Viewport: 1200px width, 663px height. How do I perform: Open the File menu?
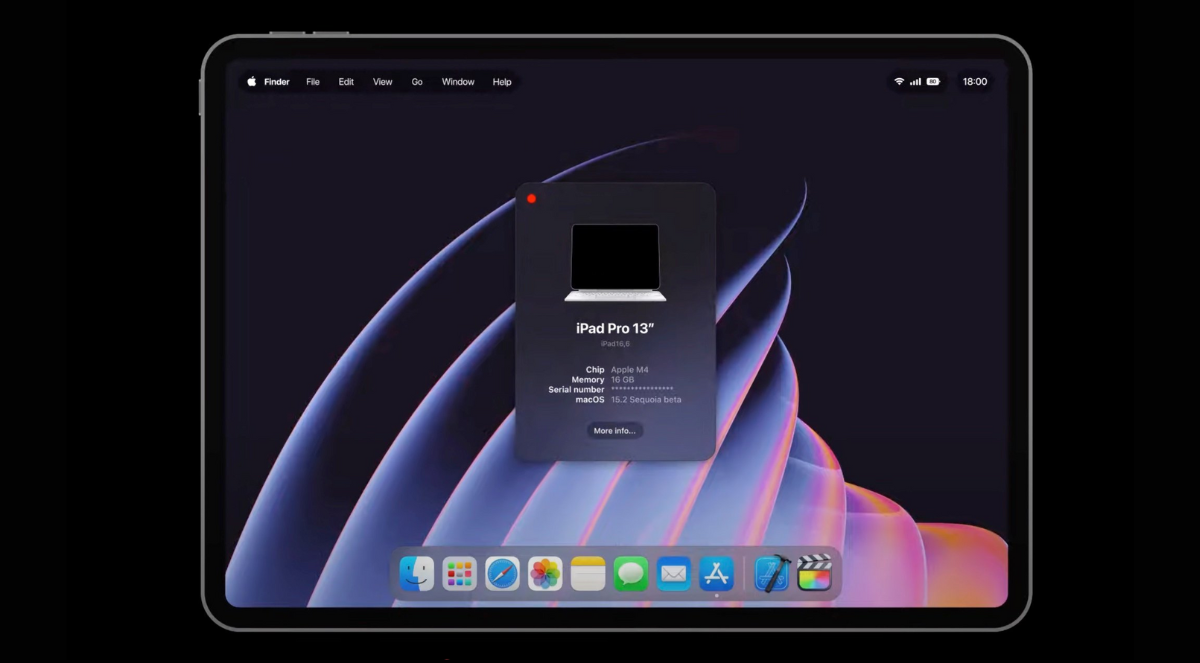(x=313, y=82)
